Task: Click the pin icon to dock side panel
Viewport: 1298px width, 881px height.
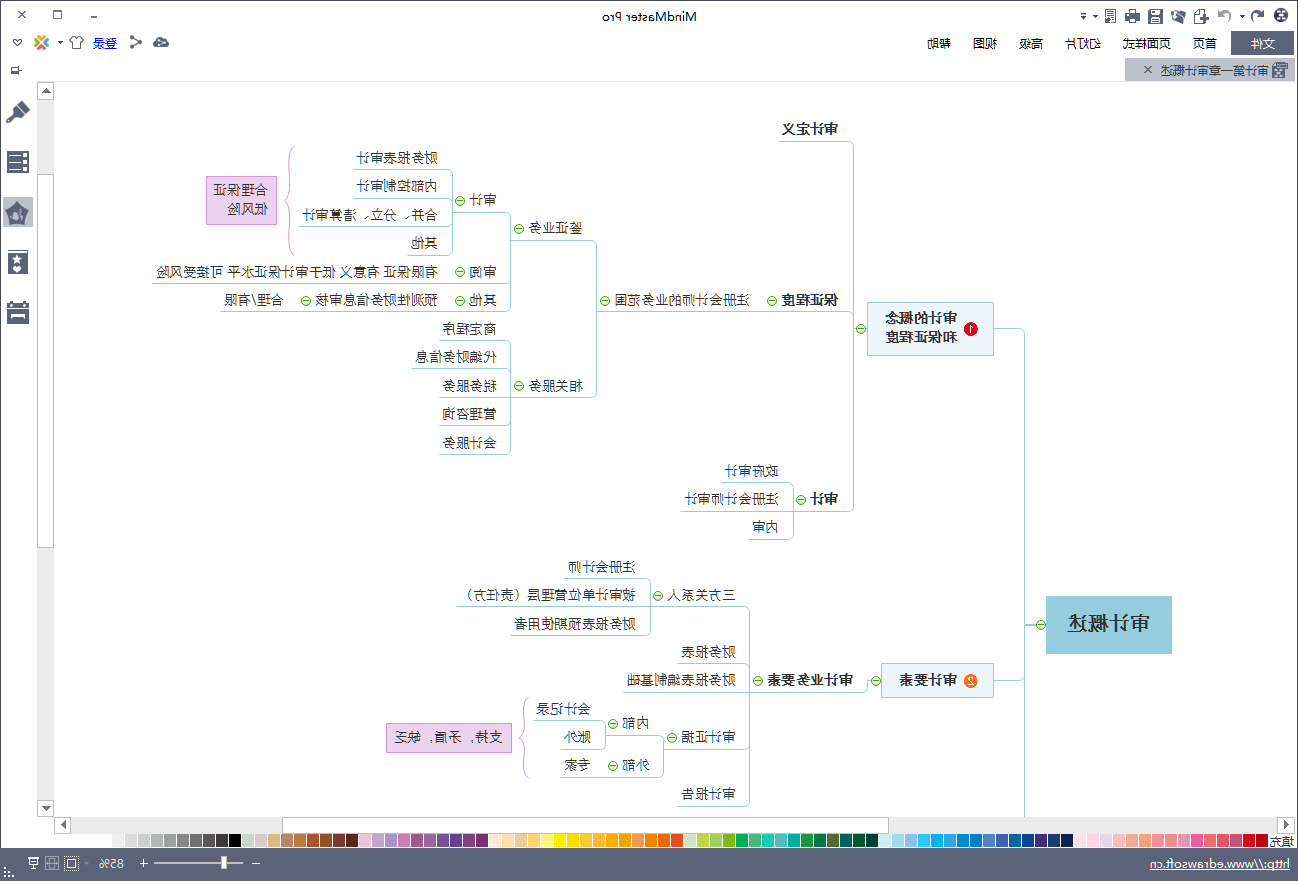Action: [x=15, y=70]
